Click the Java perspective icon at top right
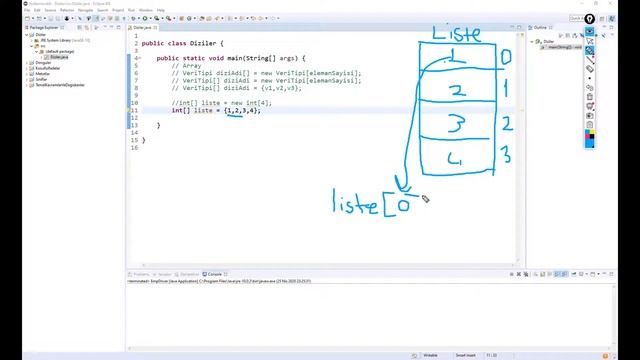This screenshot has width=640, height=360. [x=612, y=18]
